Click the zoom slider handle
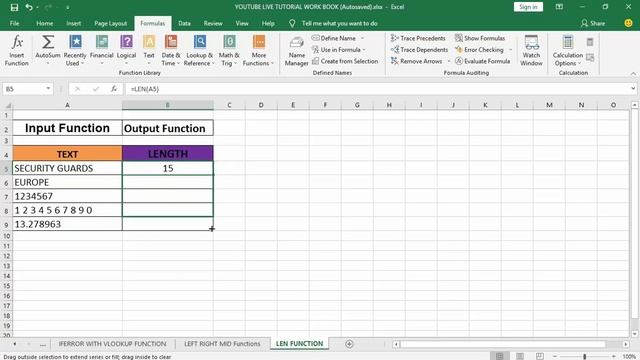The width and height of the screenshot is (640, 360). coord(584,357)
